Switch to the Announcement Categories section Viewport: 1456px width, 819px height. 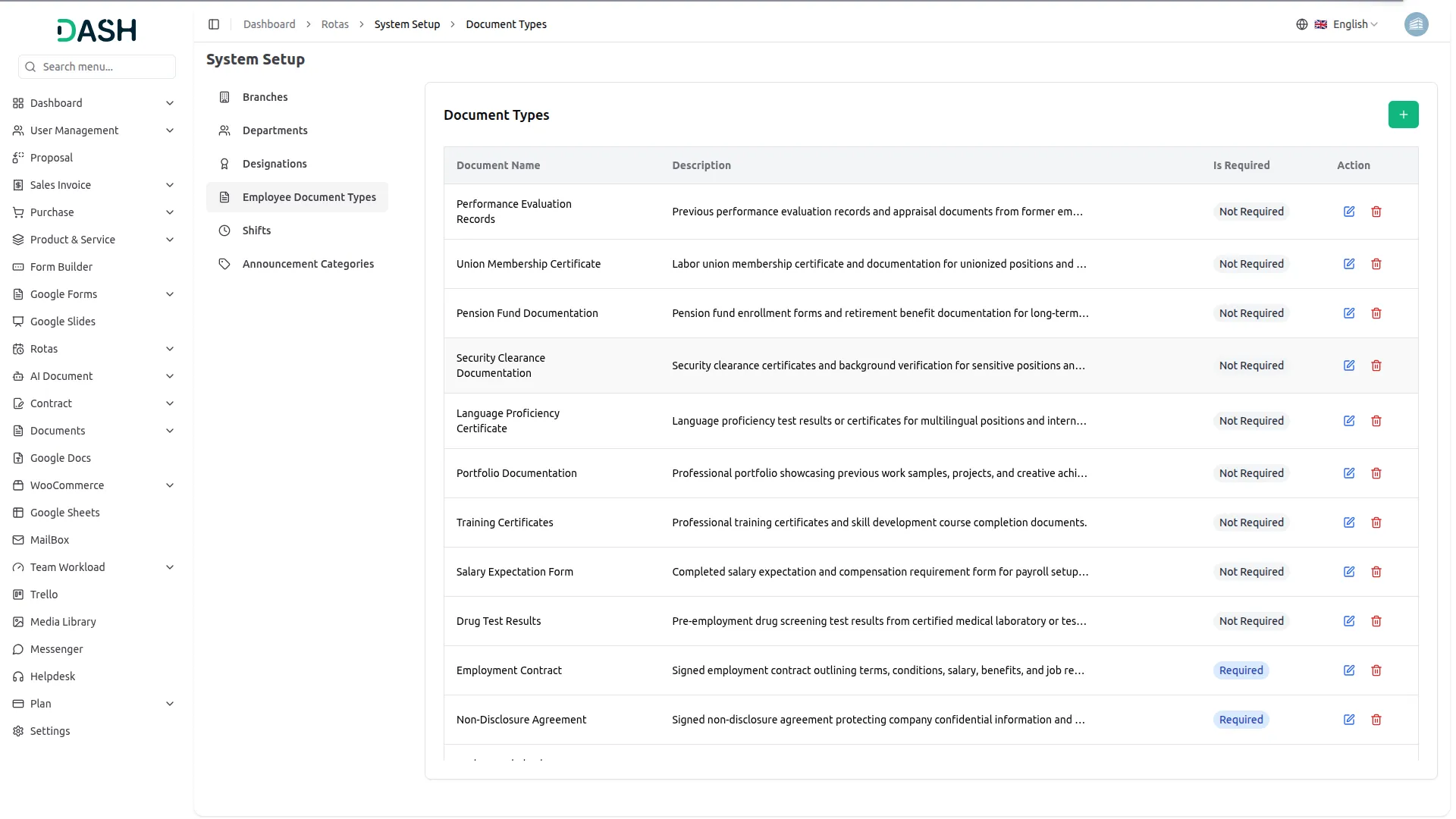(308, 264)
